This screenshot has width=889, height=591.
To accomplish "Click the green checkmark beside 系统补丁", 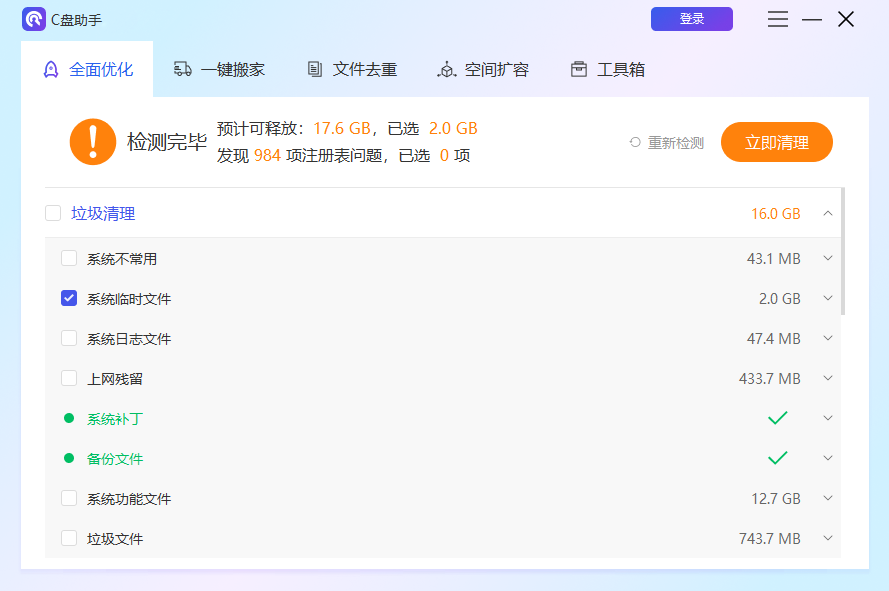I will point(777,418).
